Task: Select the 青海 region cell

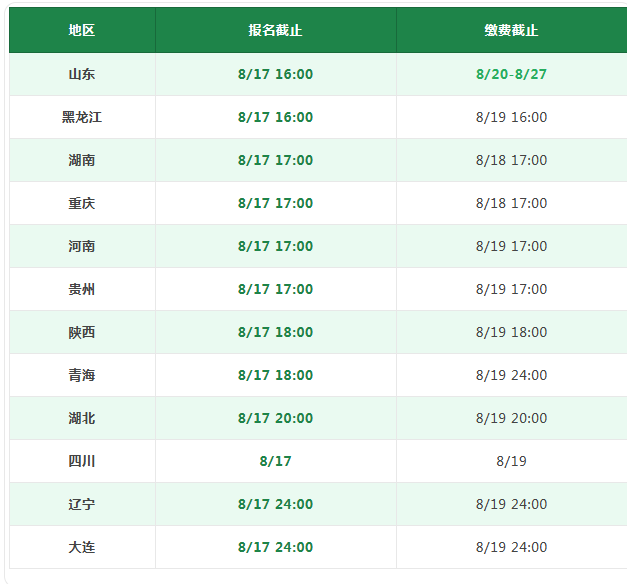Action: pos(82,375)
